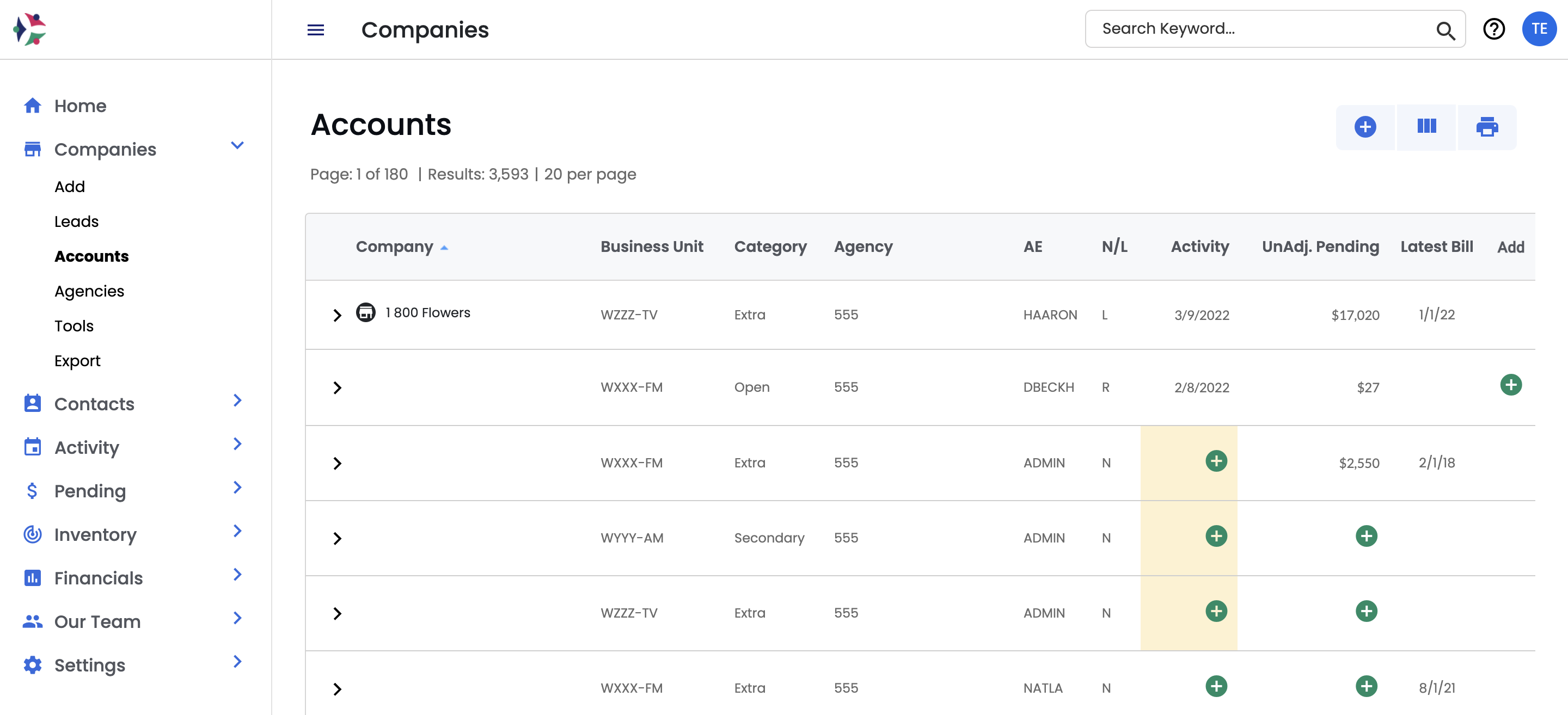Sort by UnAdj. Pending column header
The width and height of the screenshot is (1568, 715).
point(1320,246)
